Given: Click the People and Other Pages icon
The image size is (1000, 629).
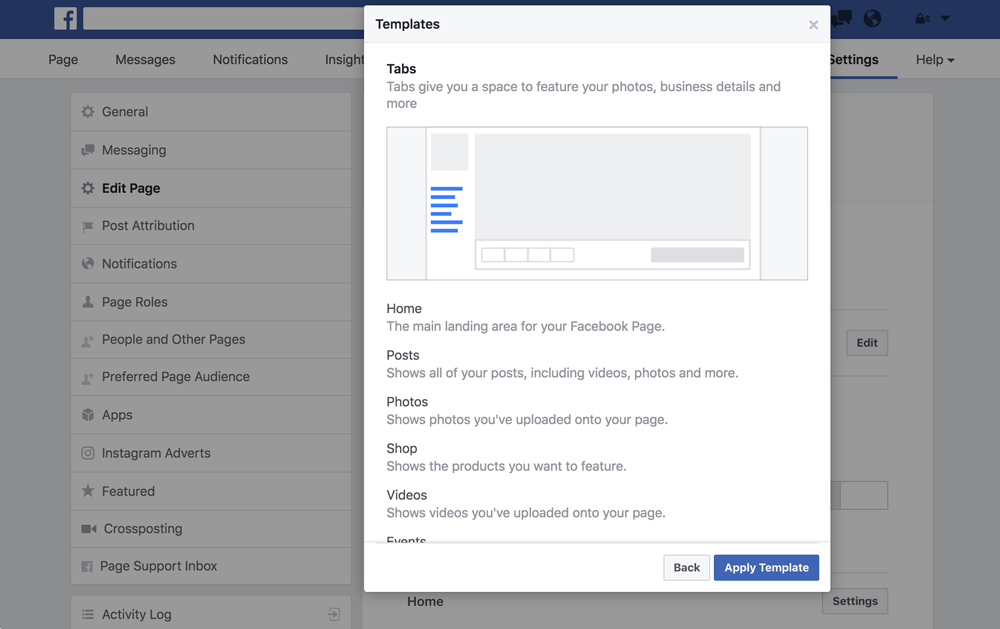Looking at the screenshot, I should pos(88,341).
